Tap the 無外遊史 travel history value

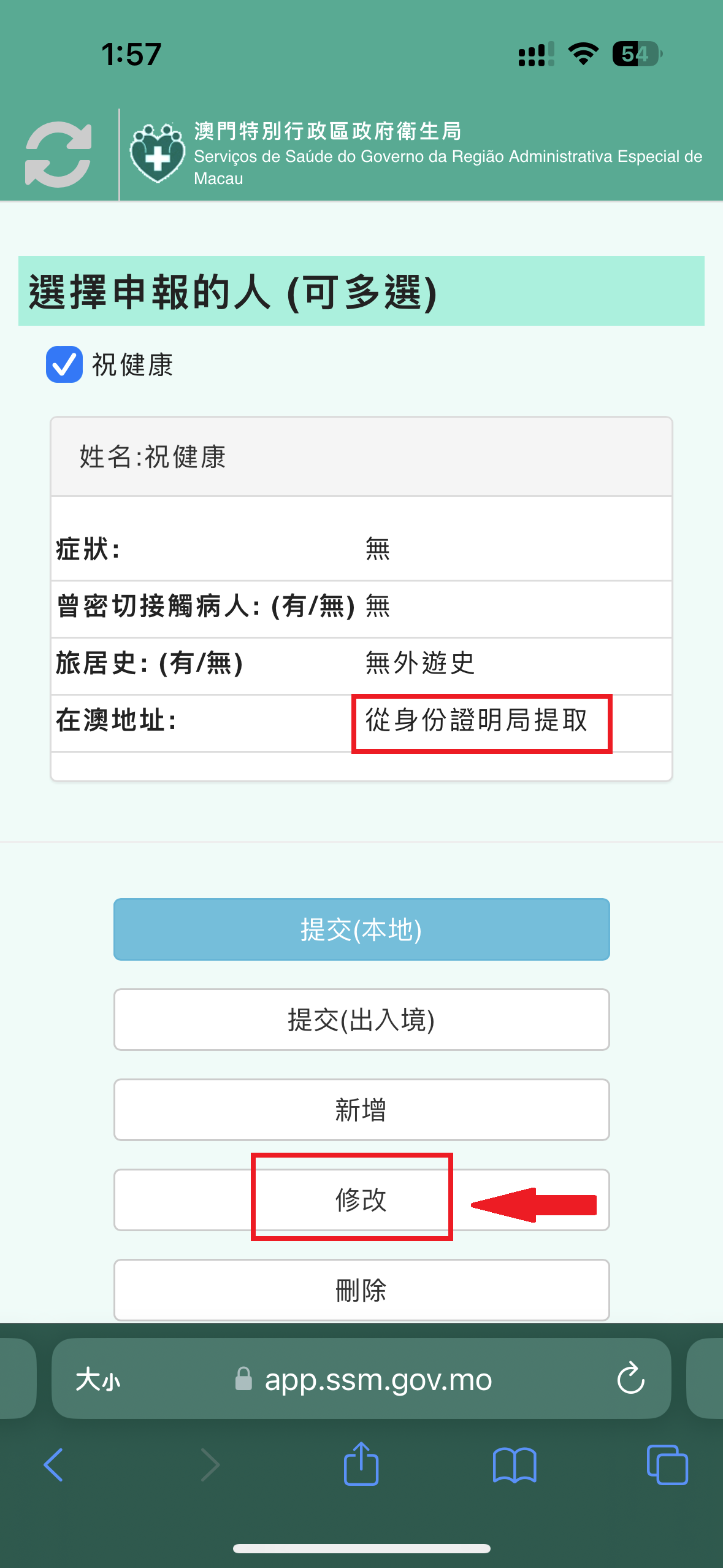[x=420, y=663]
